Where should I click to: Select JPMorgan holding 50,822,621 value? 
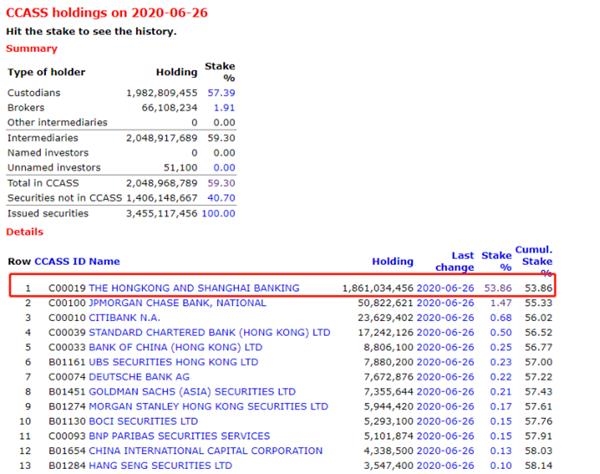pyautogui.click(x=385, y=303)
